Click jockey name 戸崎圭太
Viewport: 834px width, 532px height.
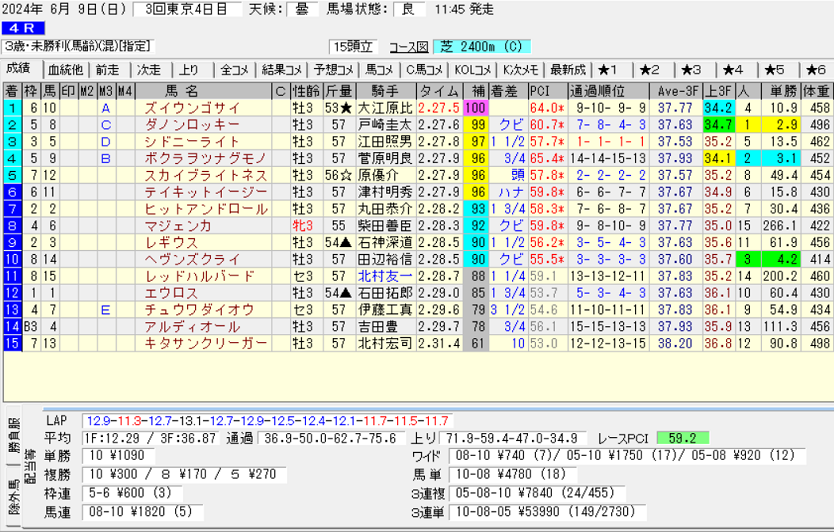pos(384,125)
